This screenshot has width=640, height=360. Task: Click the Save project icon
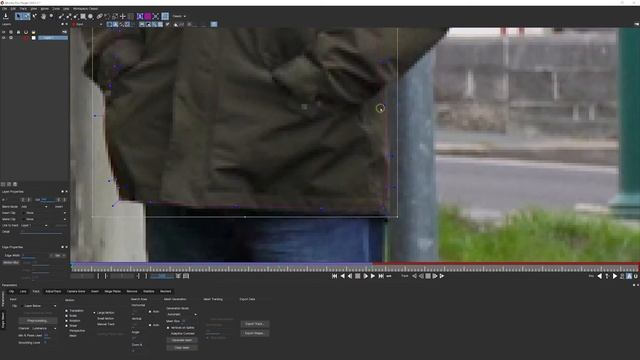[6, 16]
